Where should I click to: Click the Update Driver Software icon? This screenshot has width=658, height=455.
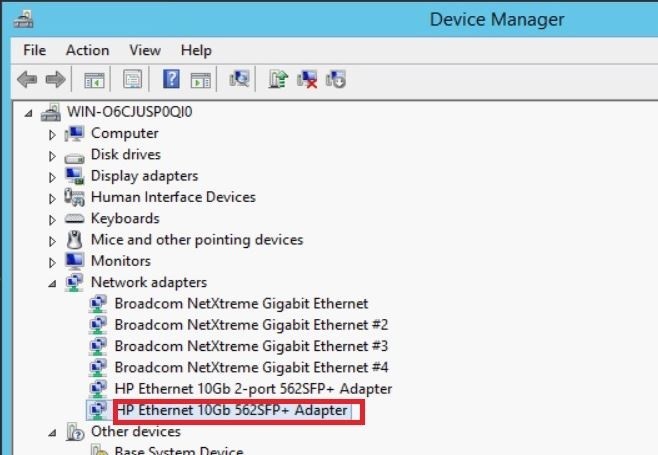278,79
